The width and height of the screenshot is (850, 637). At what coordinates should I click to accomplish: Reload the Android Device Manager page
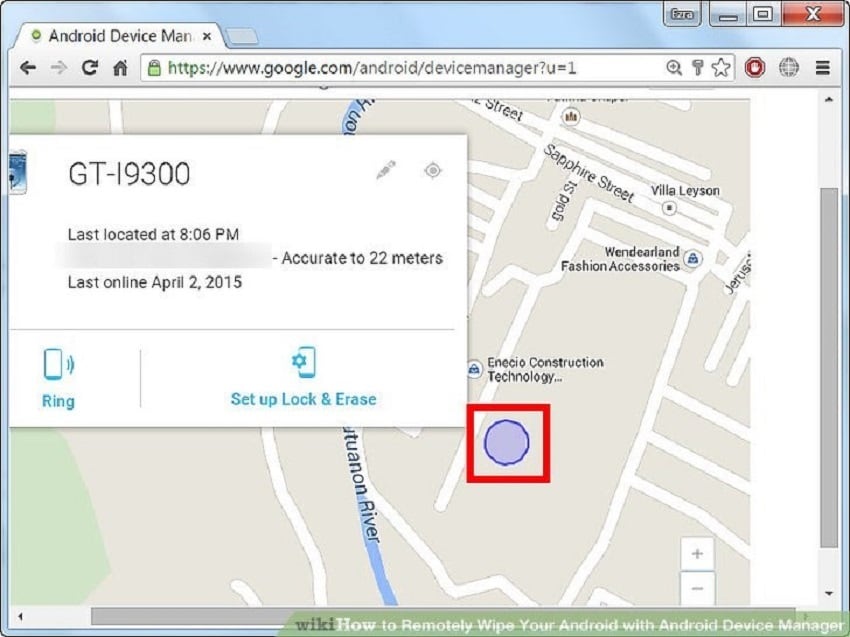(x=90, y=67)
